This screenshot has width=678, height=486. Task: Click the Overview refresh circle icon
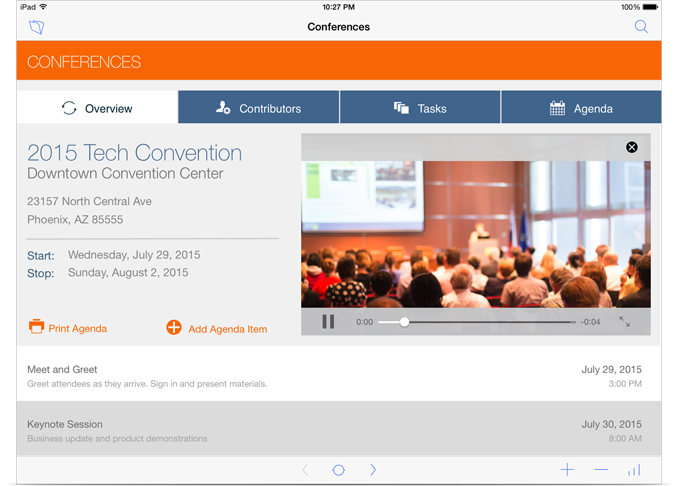tap(69, 108)
